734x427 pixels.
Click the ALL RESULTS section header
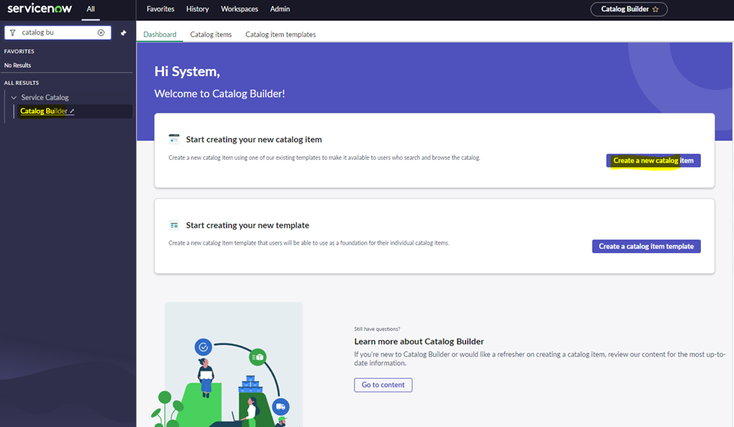pyautogui.click(x=22, y=83)
